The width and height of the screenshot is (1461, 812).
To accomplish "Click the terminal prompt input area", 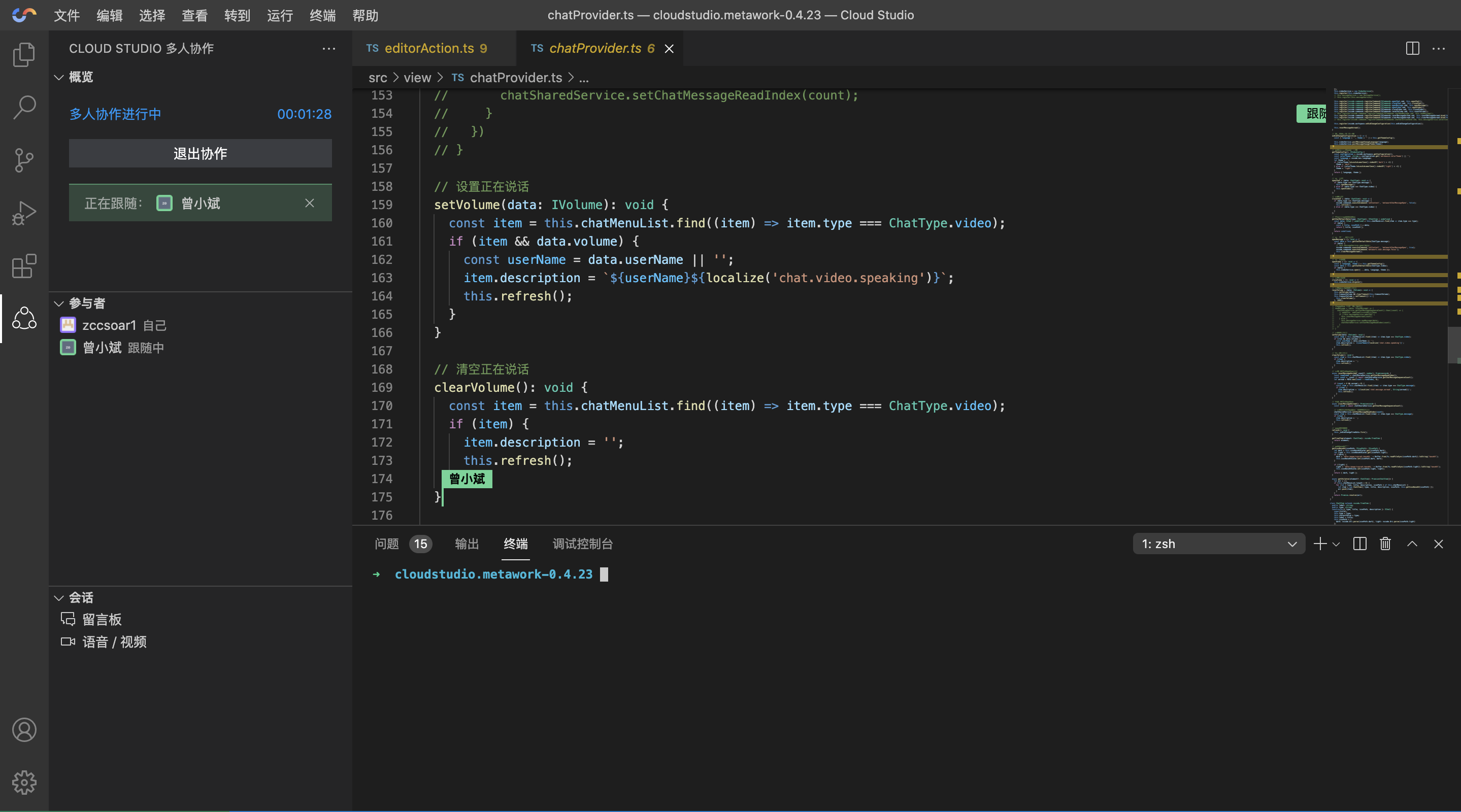I will (x=604, y=574).
